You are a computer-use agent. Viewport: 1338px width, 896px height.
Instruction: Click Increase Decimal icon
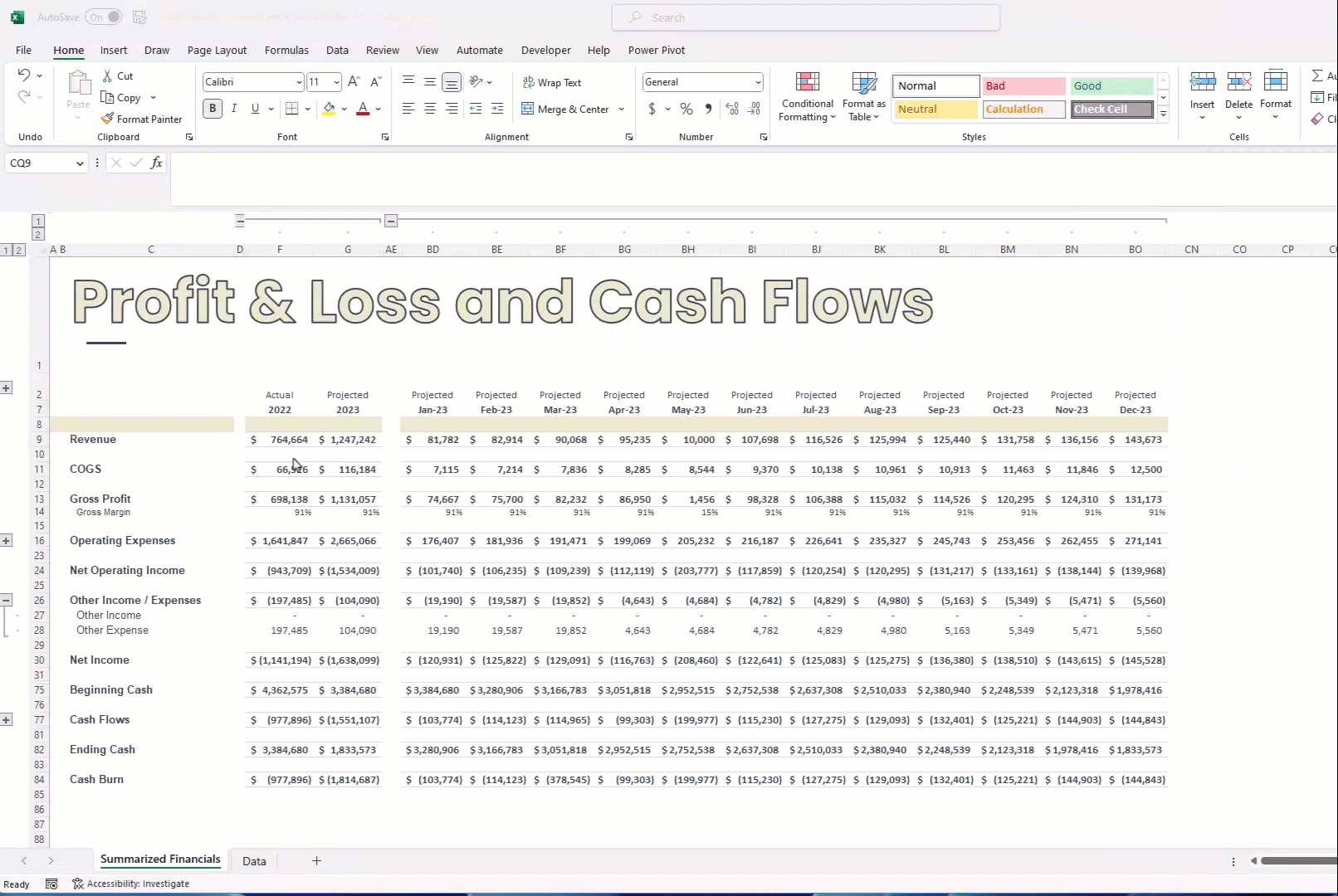[731, 109]
